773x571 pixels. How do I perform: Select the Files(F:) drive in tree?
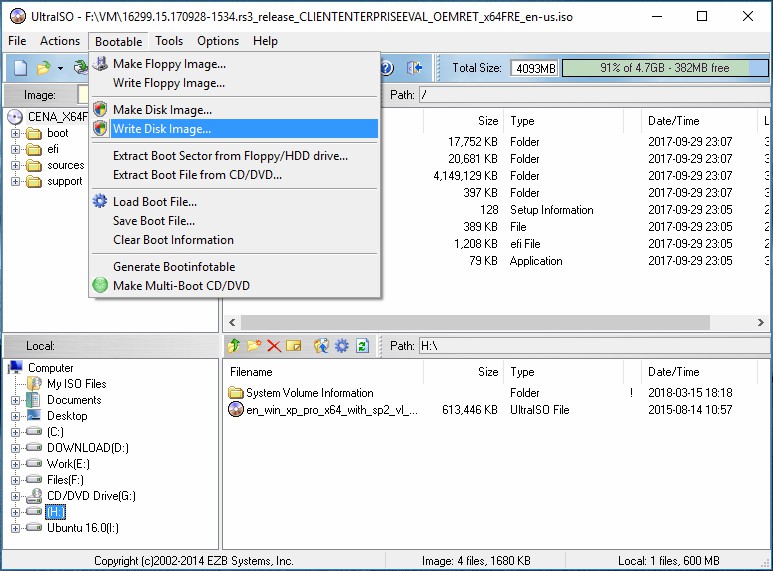coord(65,480)
